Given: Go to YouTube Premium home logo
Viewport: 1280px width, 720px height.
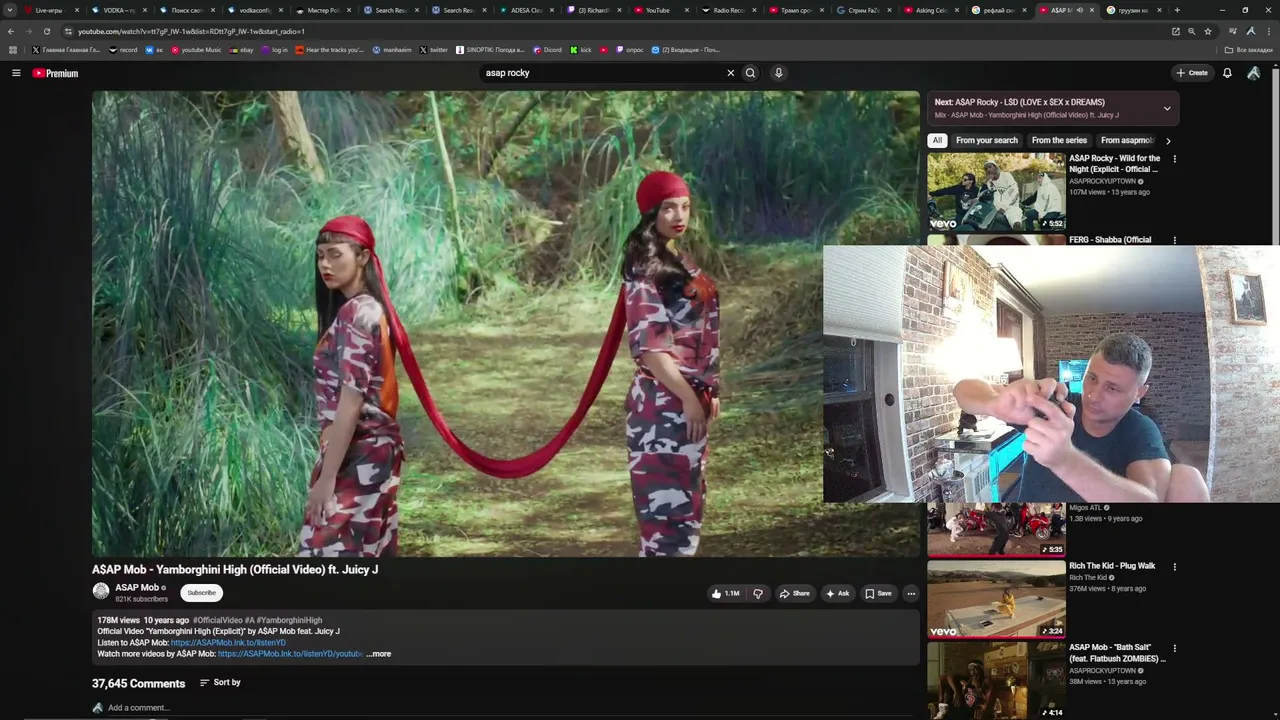Looking at the screenshot, I should click(55, 73).
